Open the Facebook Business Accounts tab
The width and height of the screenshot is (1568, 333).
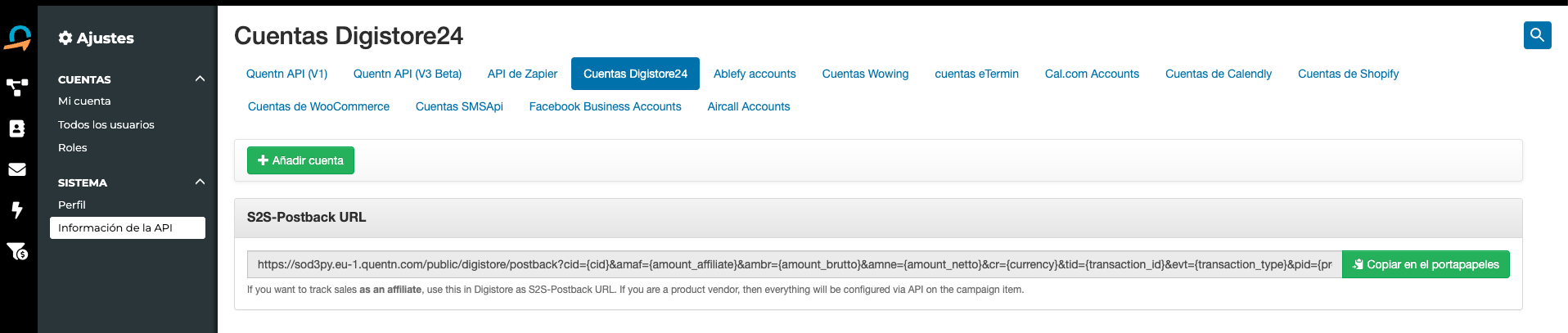605,106
